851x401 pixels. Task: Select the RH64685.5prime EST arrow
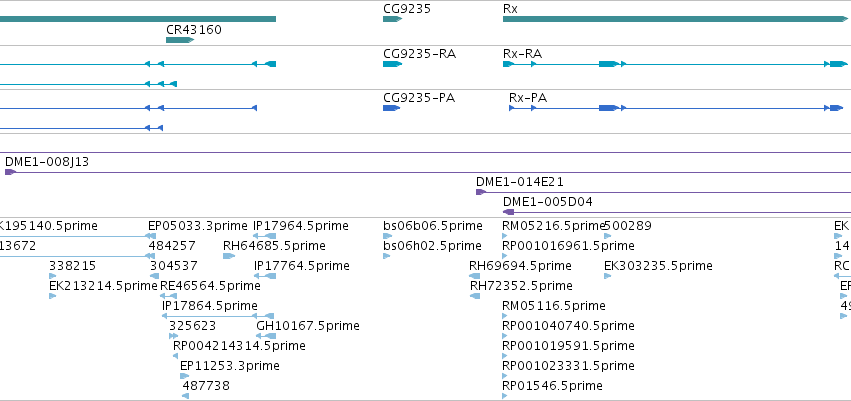click(228, 256)
